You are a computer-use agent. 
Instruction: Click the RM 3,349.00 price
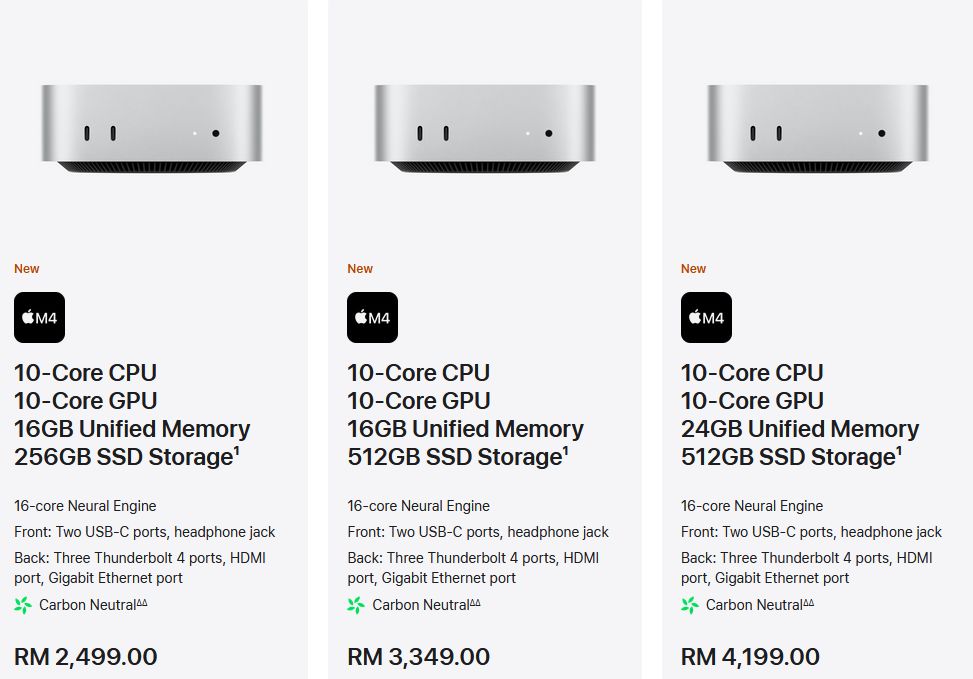tap(419, 657)
